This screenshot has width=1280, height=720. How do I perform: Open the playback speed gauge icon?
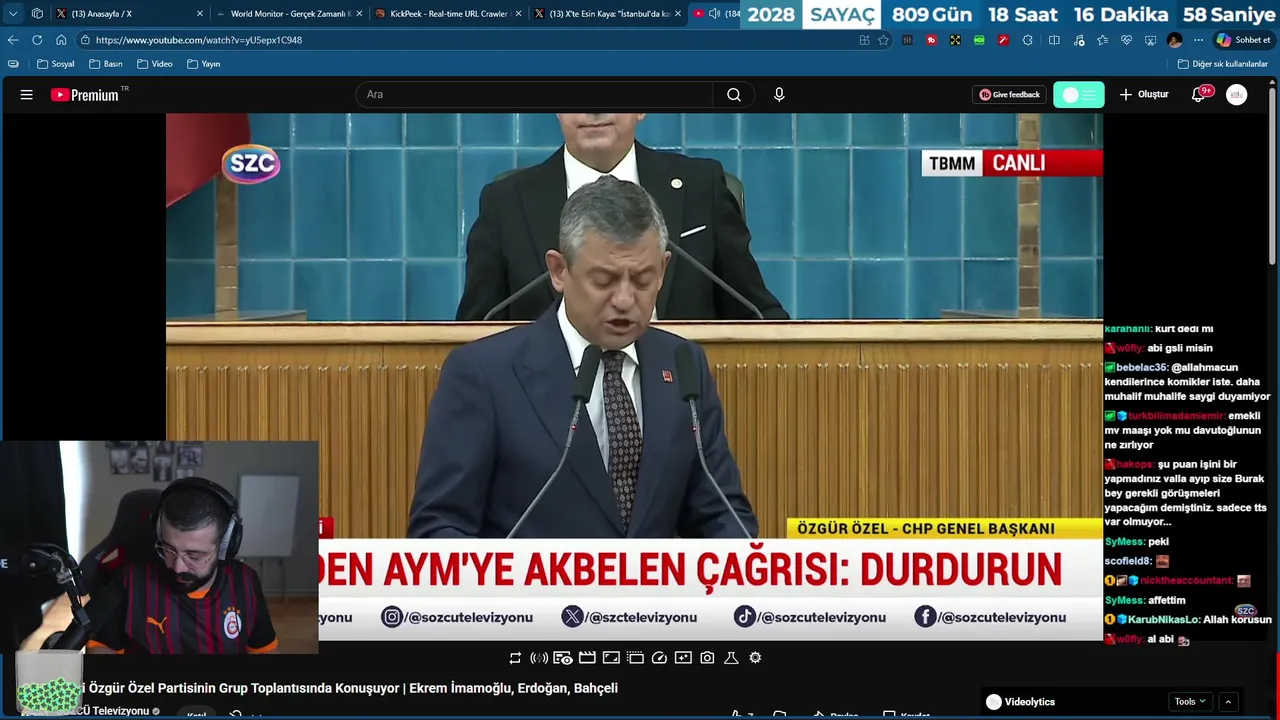click(659, 658)
